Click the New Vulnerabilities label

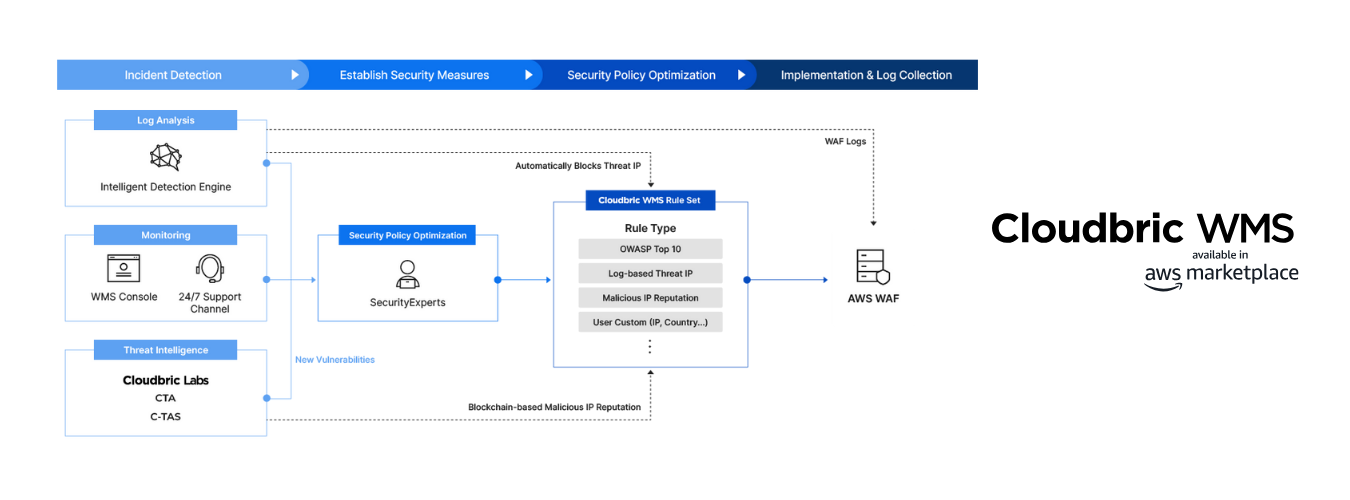[335, 359]
